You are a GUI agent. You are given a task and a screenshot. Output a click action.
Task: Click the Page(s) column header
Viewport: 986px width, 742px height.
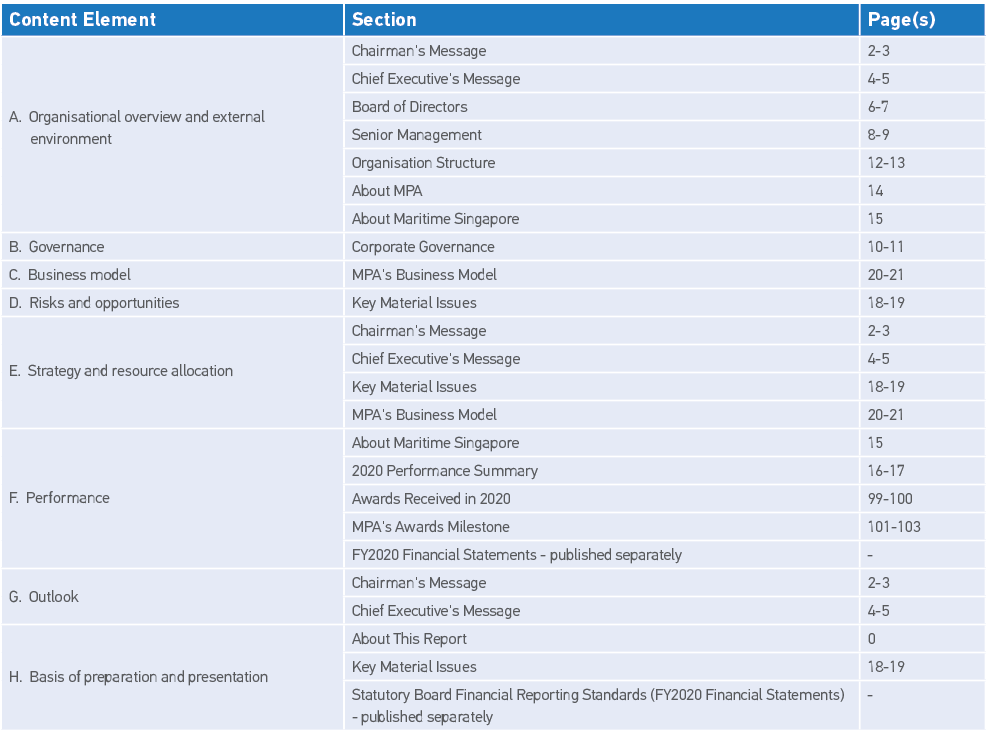(x=901, y=20)
